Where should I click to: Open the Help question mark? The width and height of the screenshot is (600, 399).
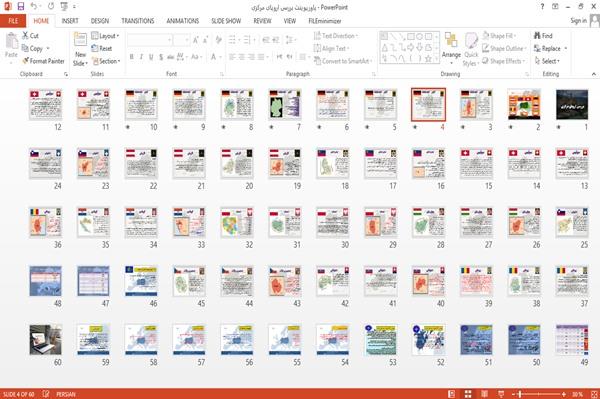click(x=542, y=7)
